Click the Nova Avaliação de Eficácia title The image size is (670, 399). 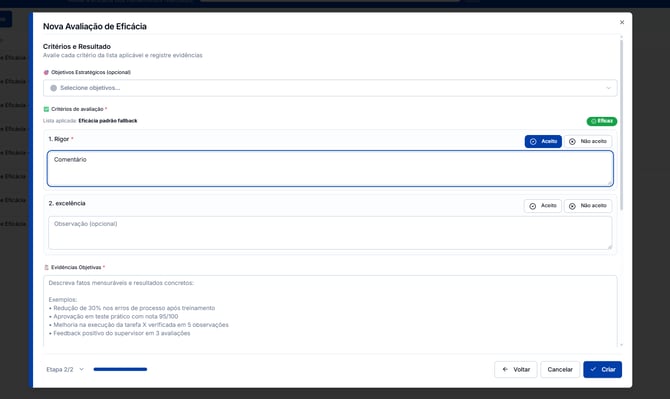tap(95, 26)
